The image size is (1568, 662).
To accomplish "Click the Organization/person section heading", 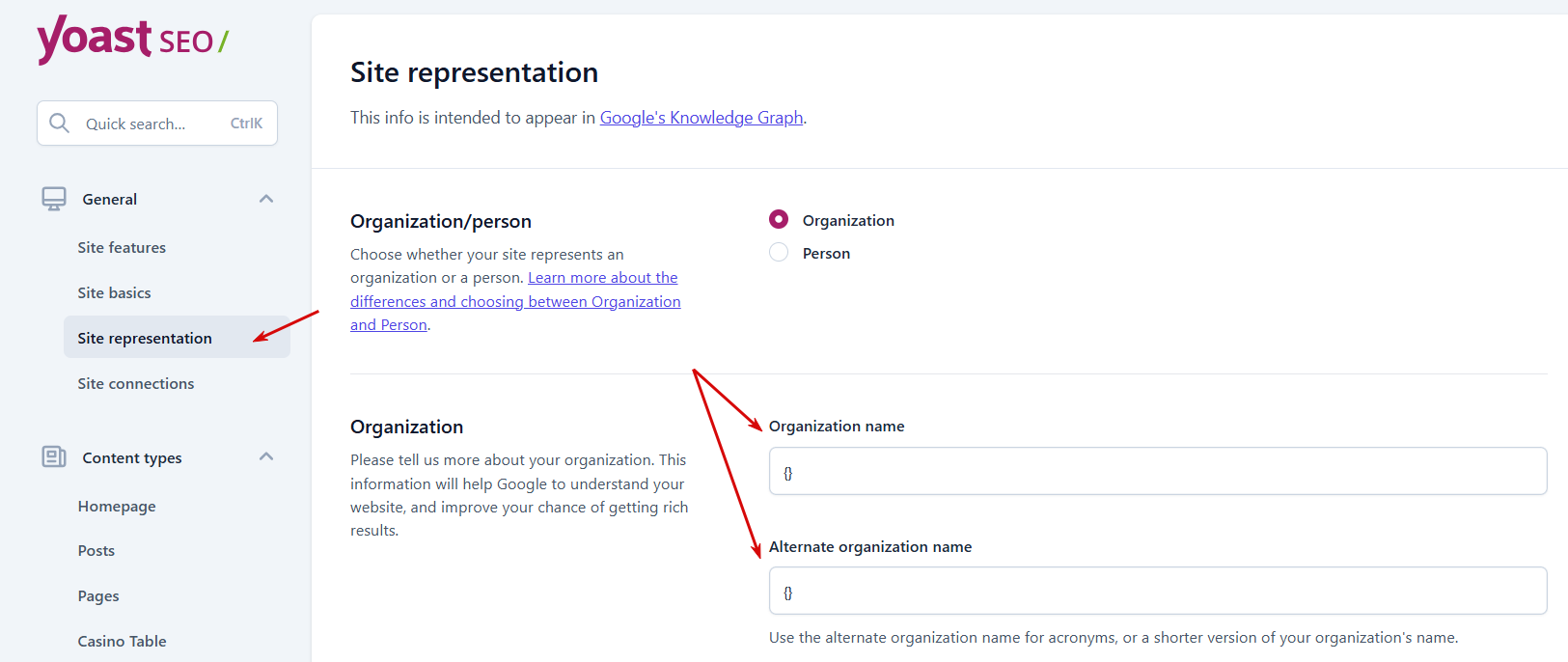I will (x=441, y=222).
